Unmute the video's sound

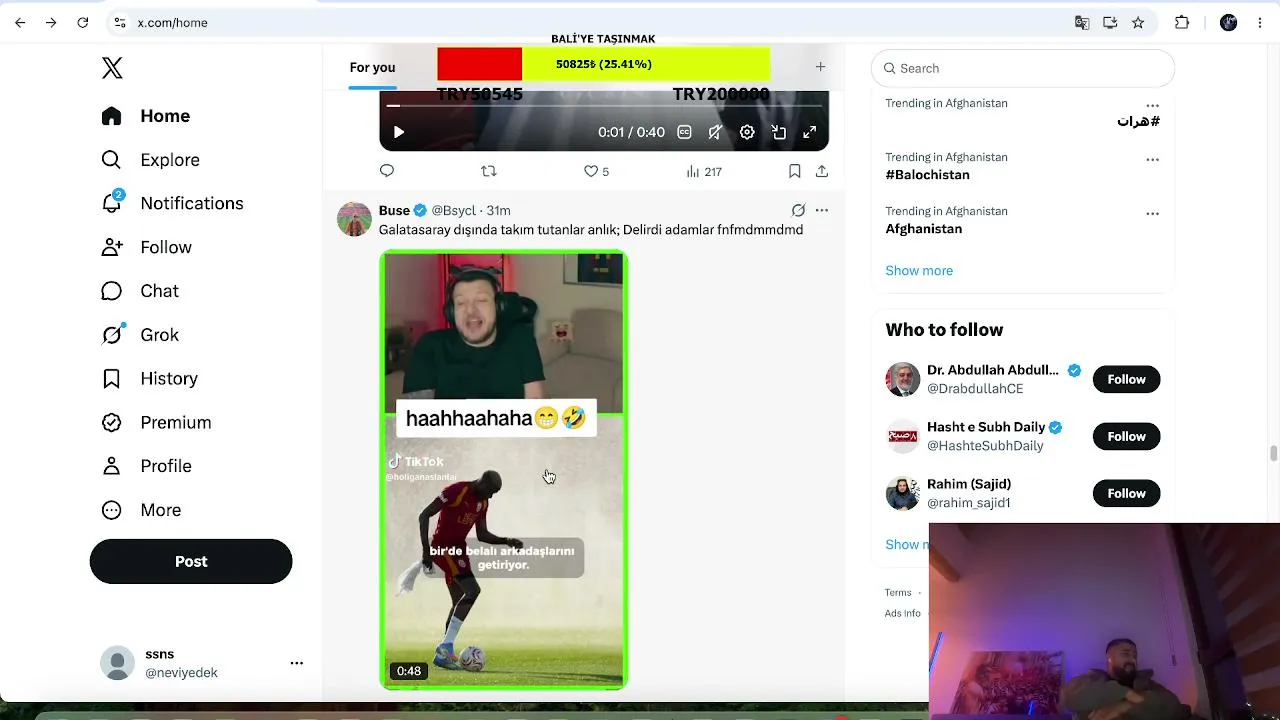click(x=715, y=132)
